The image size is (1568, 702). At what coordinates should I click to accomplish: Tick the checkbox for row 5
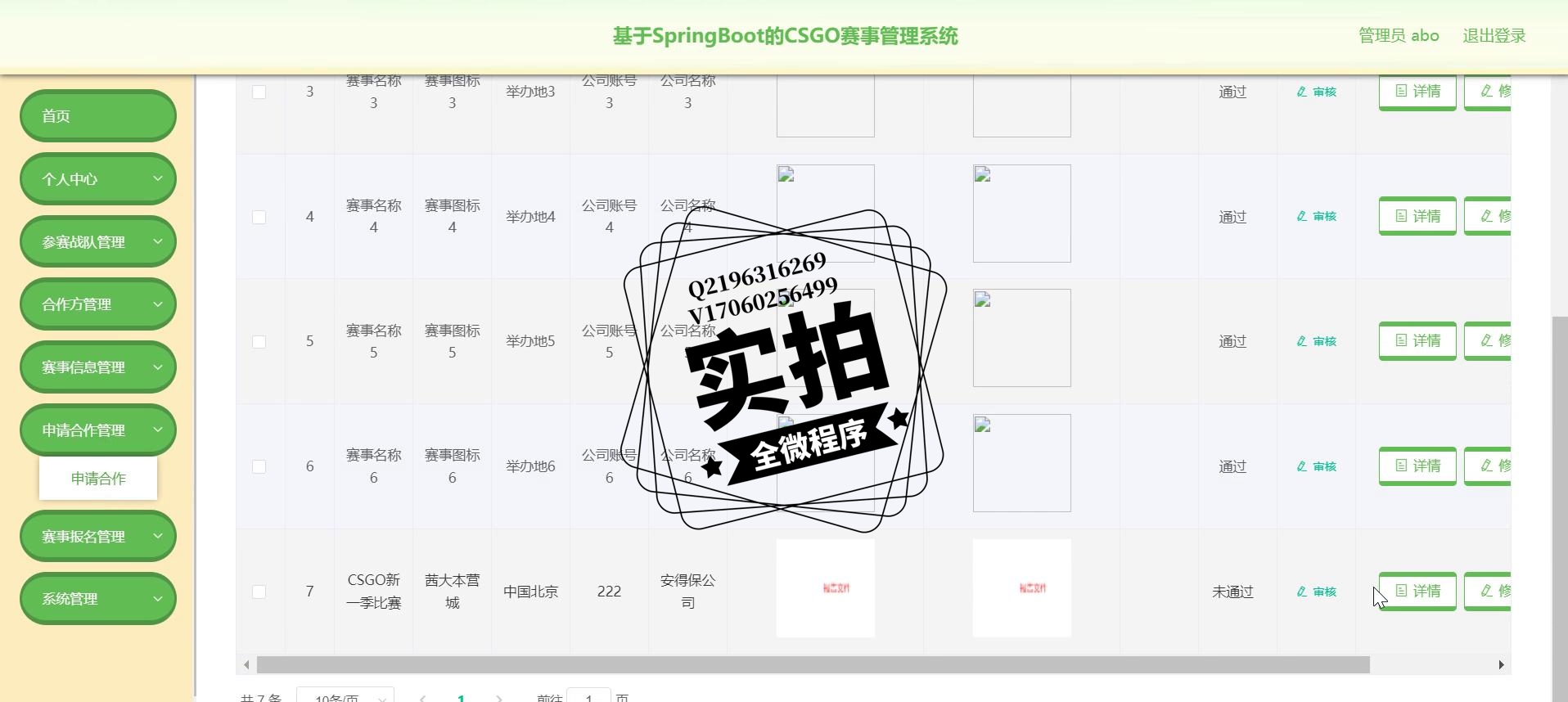(259, 341)
